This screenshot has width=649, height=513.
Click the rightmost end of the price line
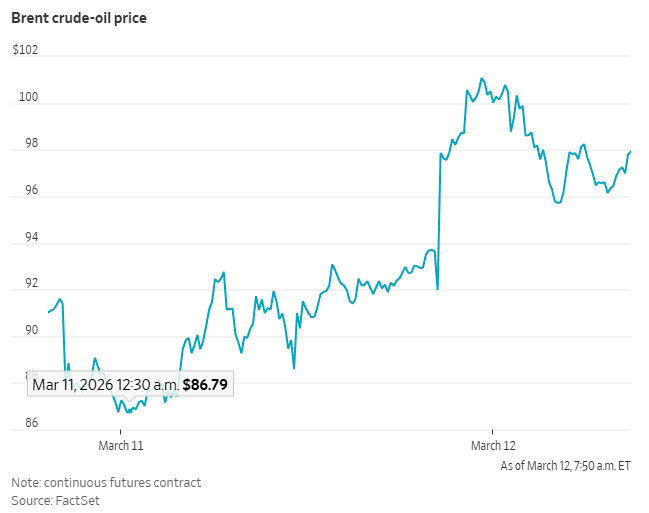click(x=630, y=151)
